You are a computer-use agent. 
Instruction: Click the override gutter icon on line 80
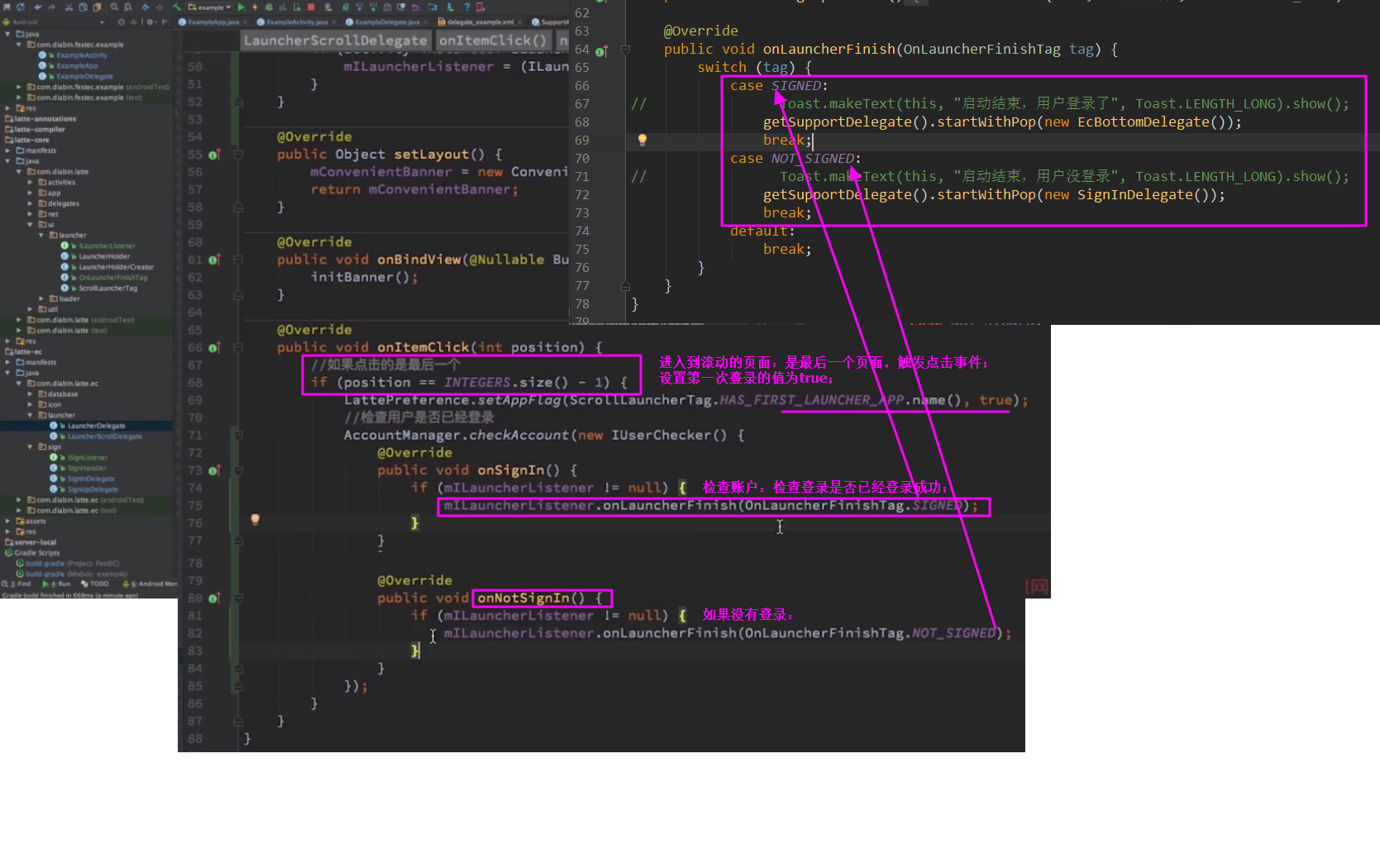tap(214, 599)
